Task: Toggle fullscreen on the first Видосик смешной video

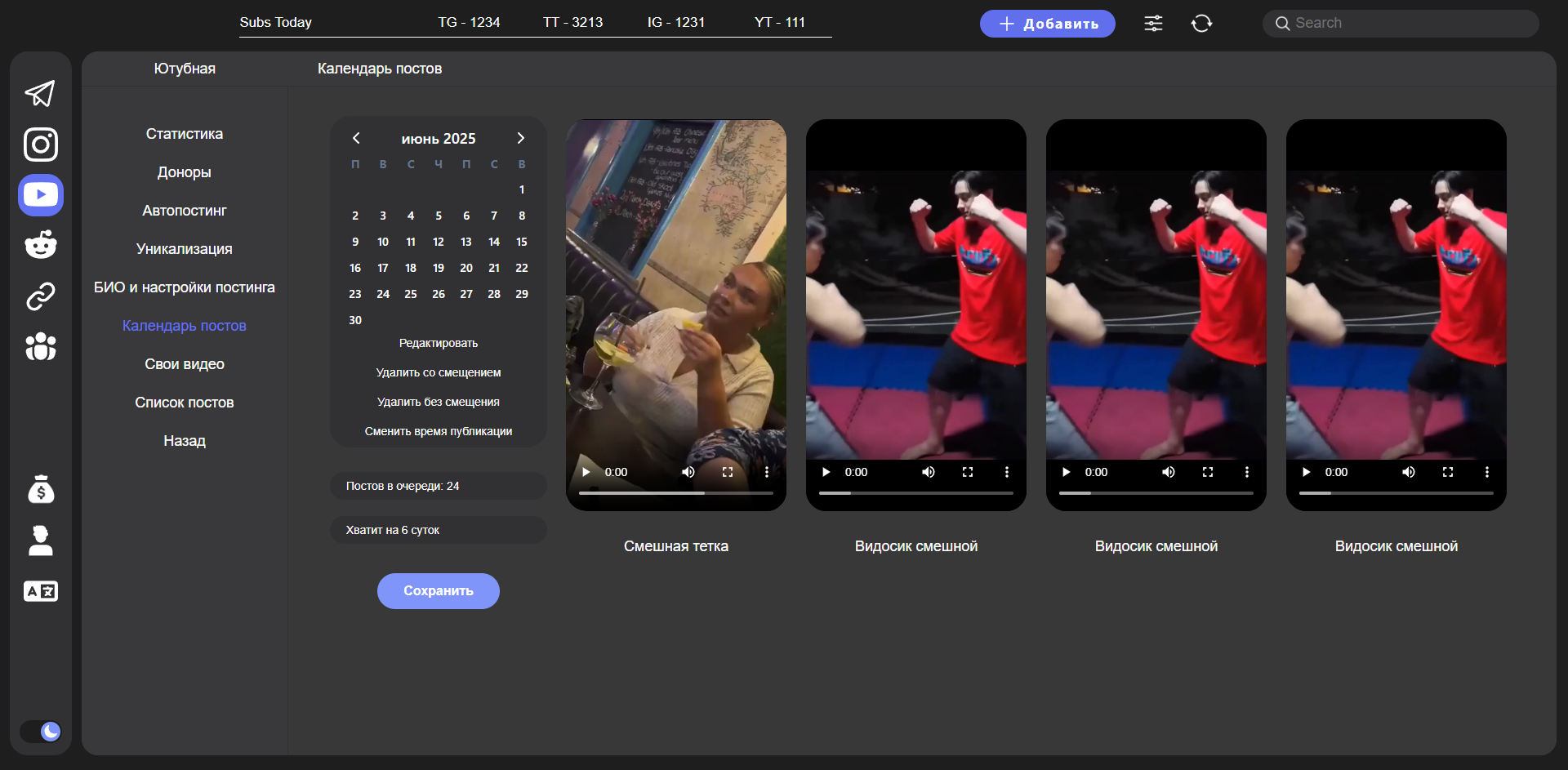Action: pos(968,472)
